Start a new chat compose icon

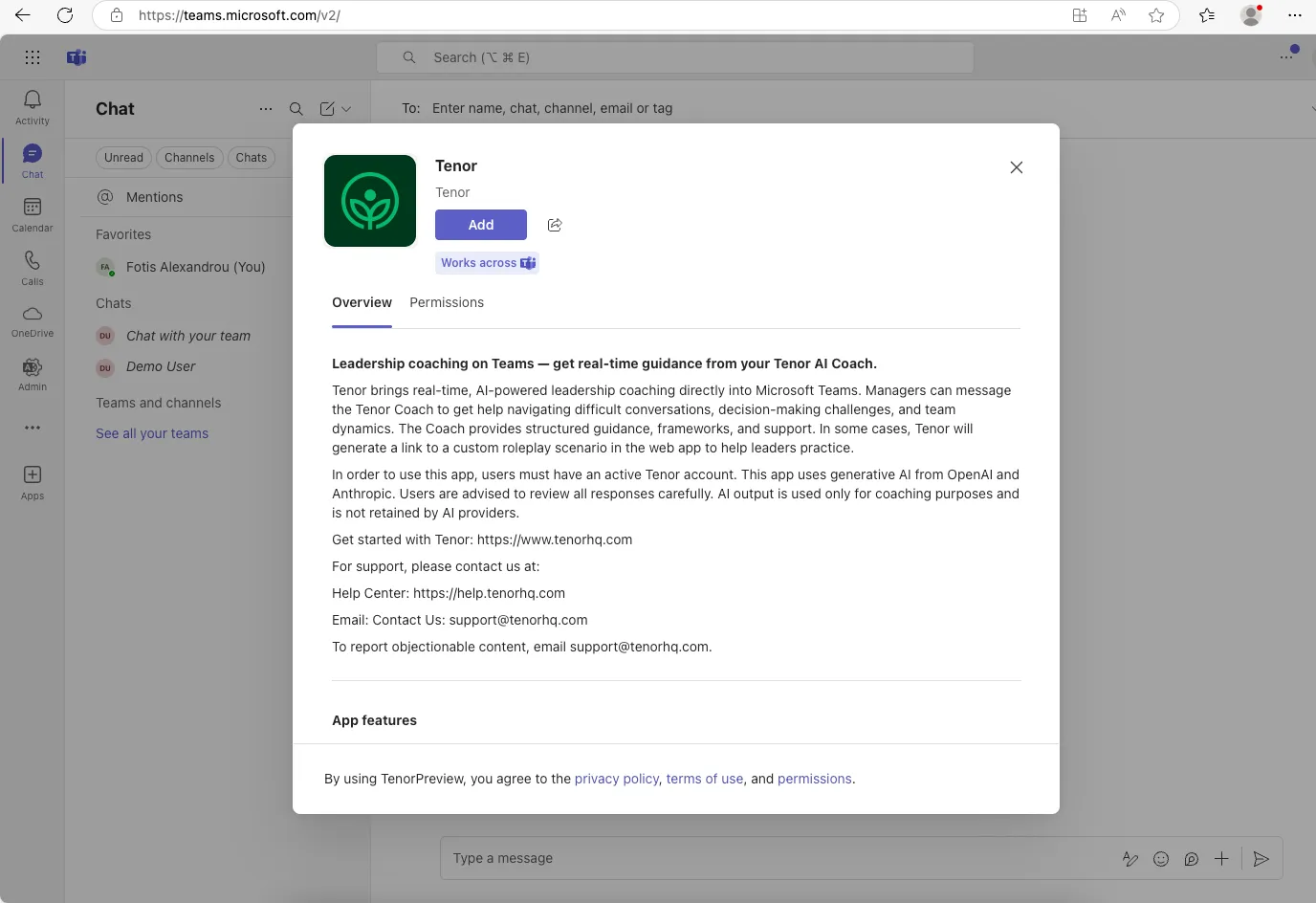pyautogui.click(x=327, y=109)
